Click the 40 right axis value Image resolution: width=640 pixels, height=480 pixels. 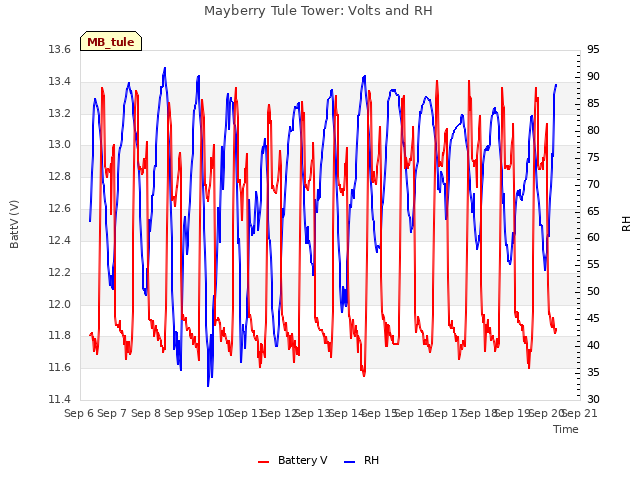[593, 345]
